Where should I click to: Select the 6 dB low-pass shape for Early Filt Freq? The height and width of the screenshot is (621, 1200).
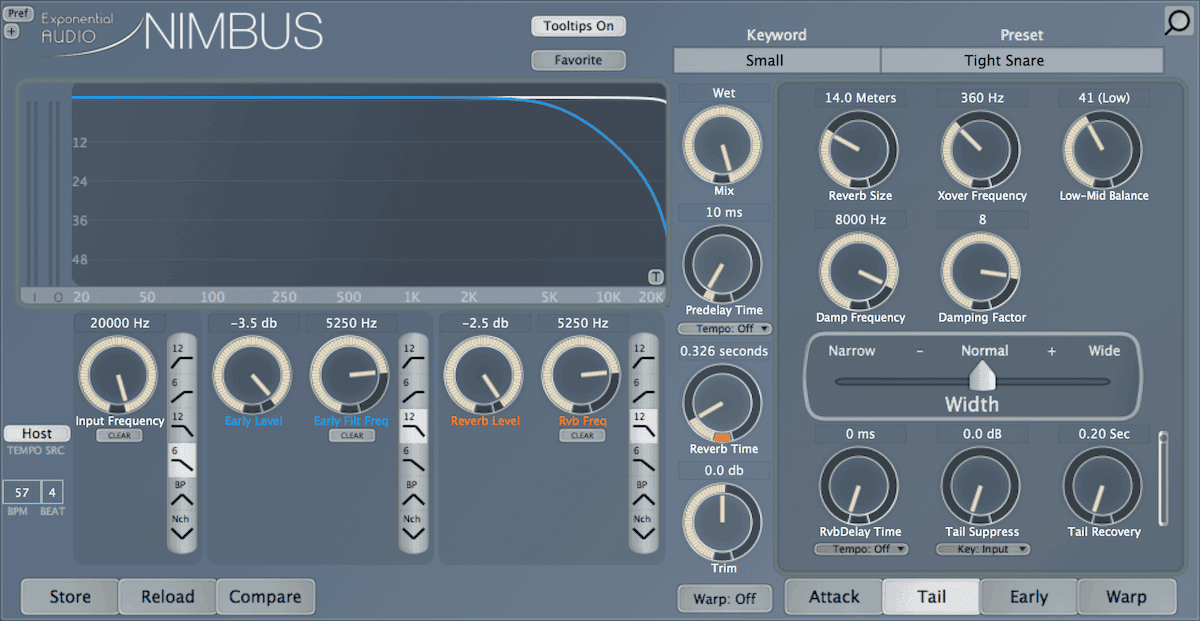pyautogui.click(x=412, y=459)
